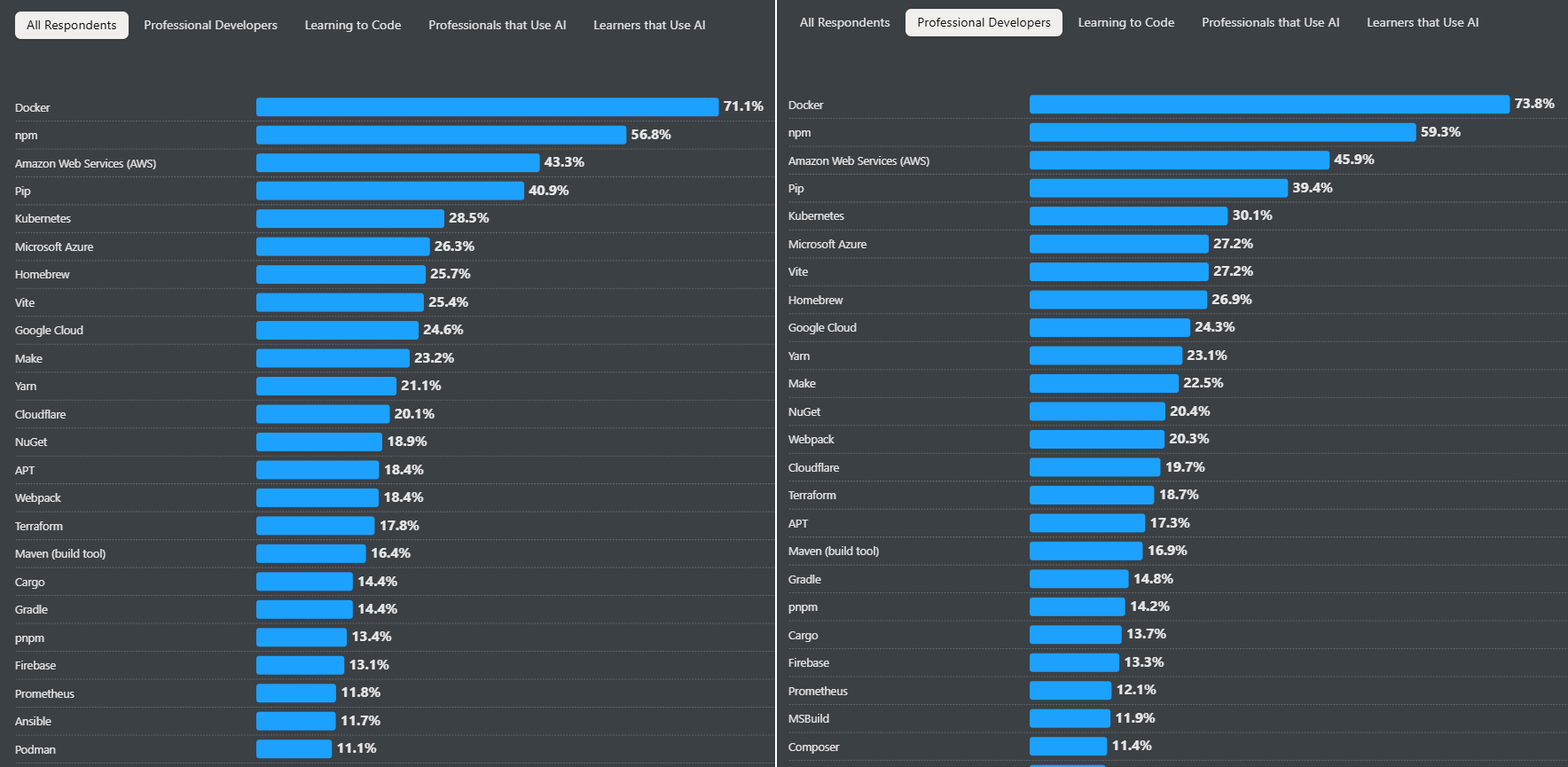Select the AWS bar at 43.3%
The width and height of the screenshot is (1568, 767).
coord(397,163)
